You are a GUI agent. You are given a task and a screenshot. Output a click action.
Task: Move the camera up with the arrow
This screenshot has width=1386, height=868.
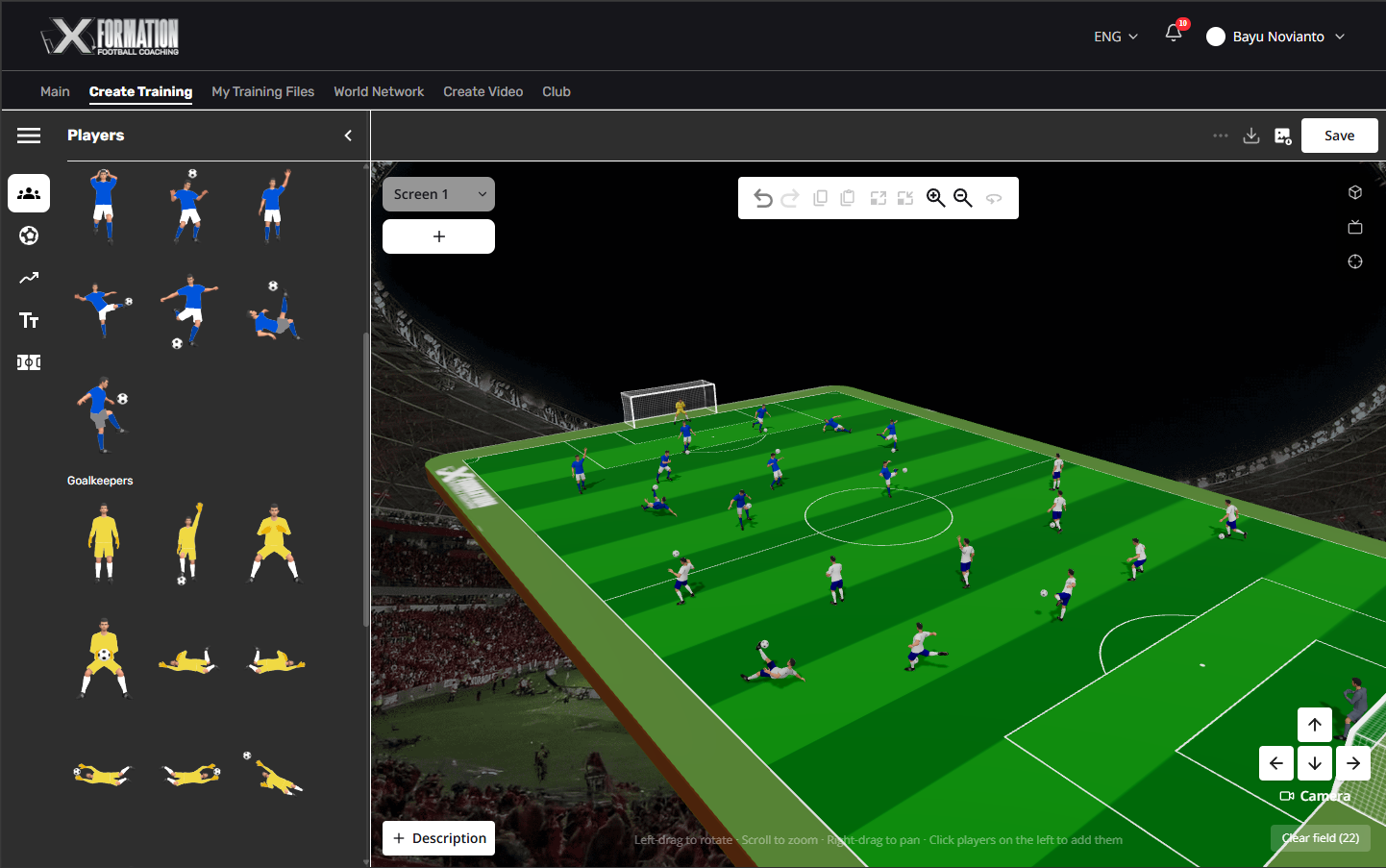(1315, 725)
